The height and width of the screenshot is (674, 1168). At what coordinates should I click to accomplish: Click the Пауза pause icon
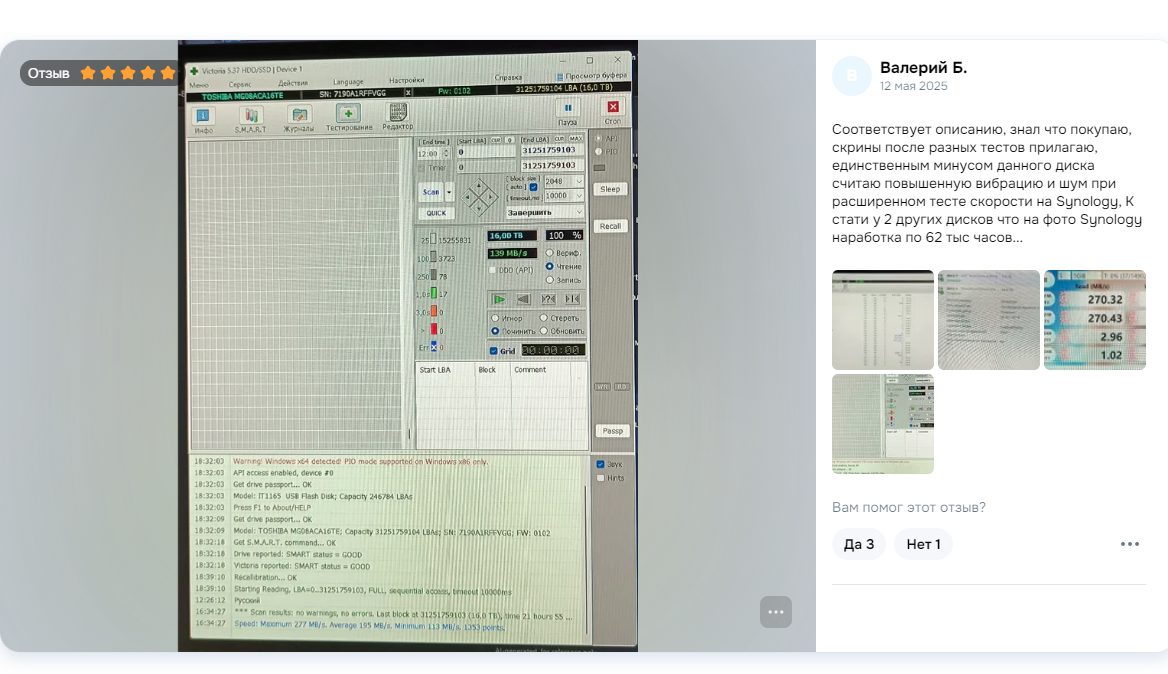coord(568,108)
